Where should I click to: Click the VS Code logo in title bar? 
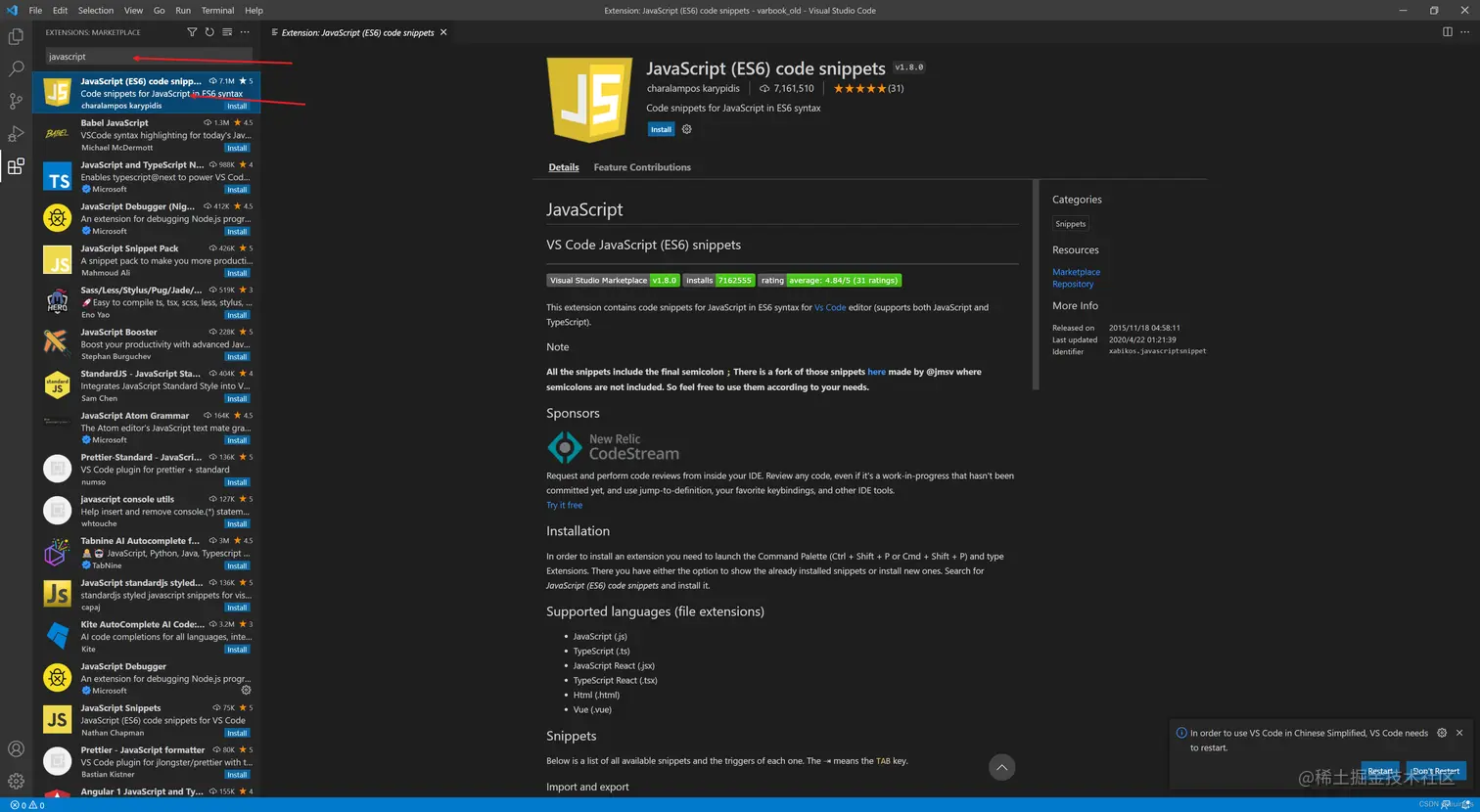coord(12,10)
